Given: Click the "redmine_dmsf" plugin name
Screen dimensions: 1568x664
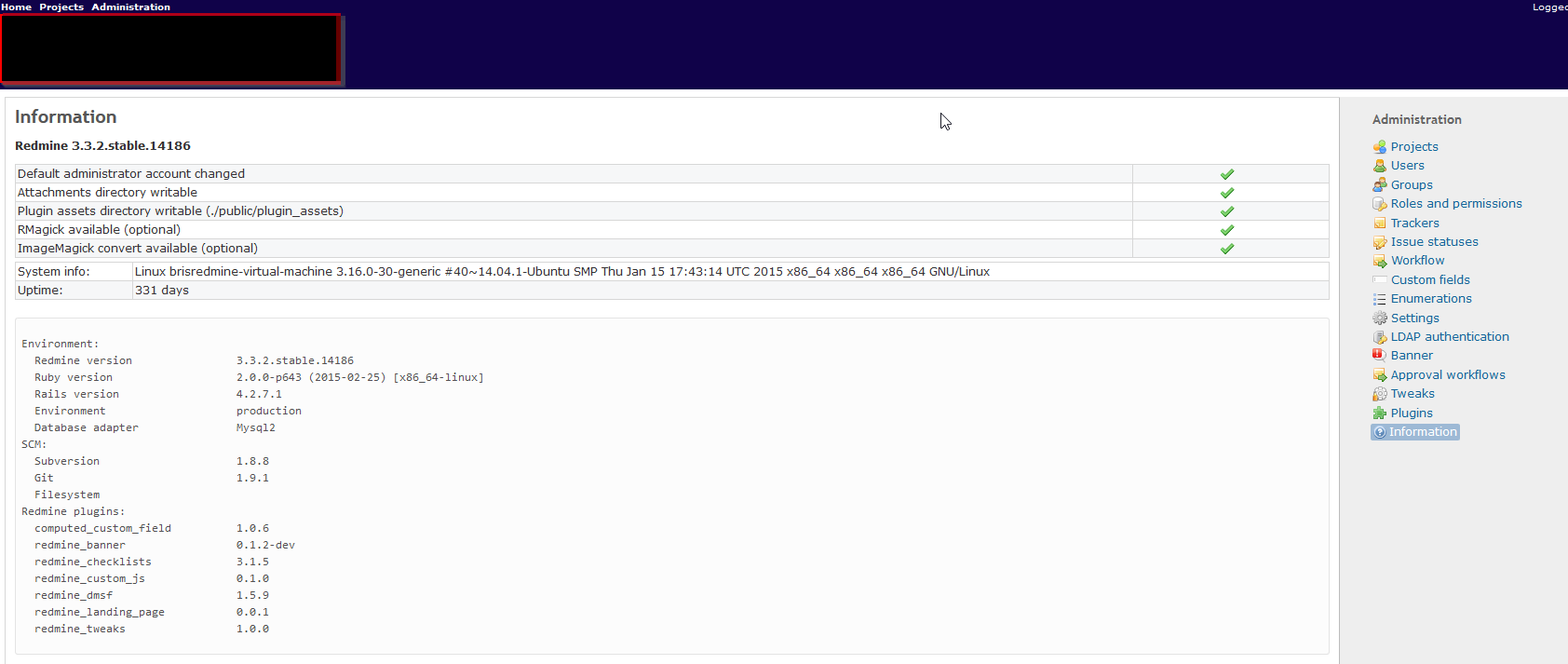Looking at the screenshot, I should [x=74, y=596].
